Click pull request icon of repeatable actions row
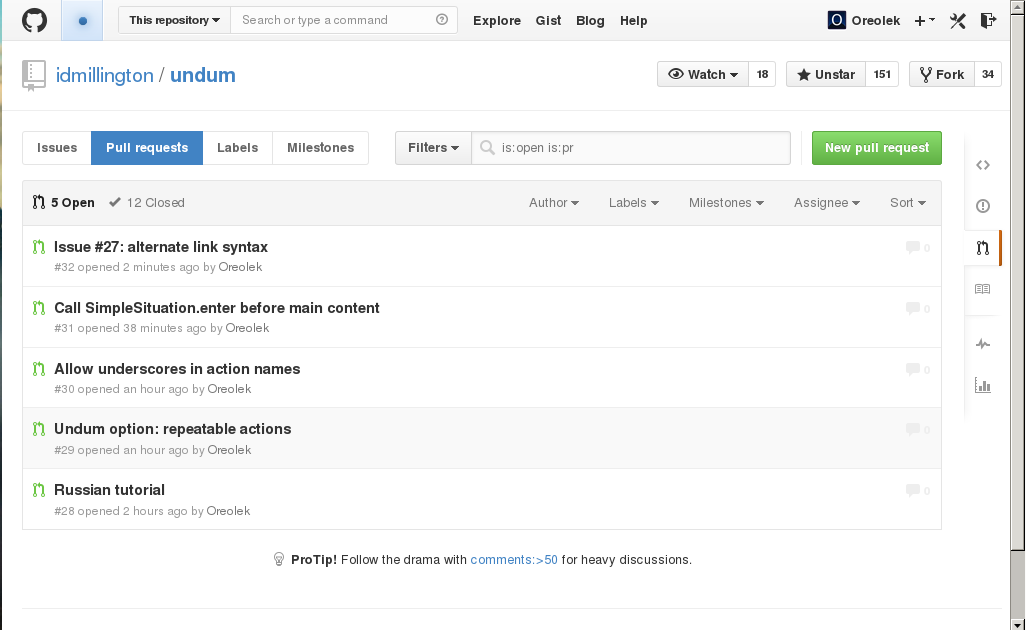 point(39,429)
